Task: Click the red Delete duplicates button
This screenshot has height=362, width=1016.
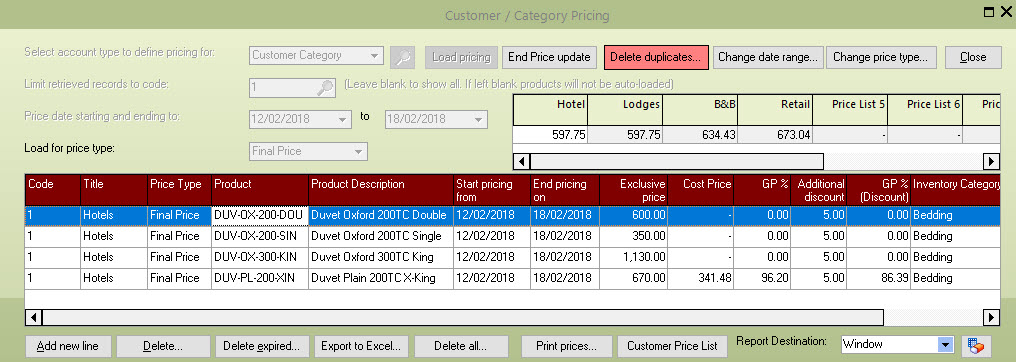Action: coord(656,57)
